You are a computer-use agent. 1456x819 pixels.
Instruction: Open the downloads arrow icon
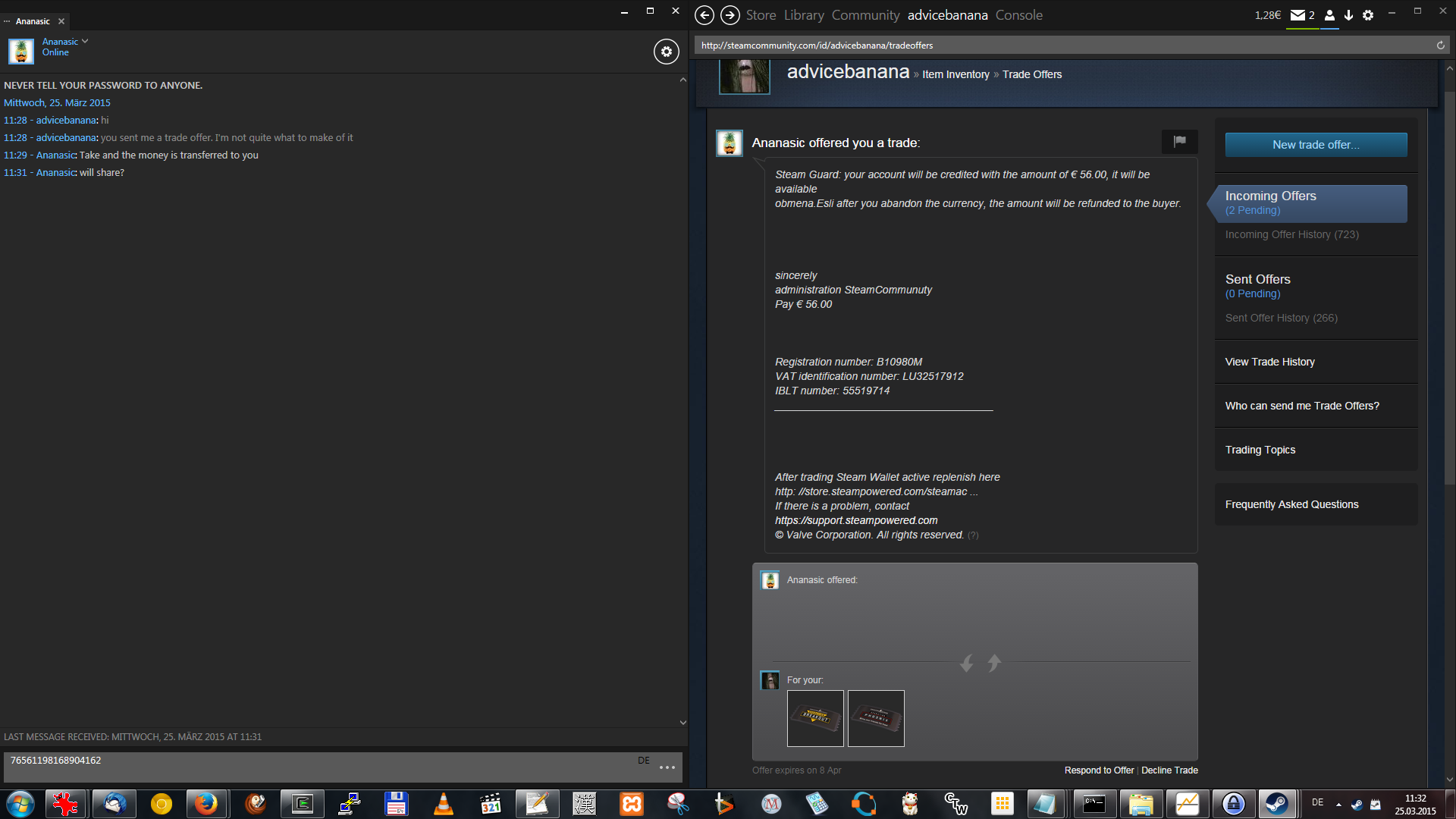coord(1348,15)
